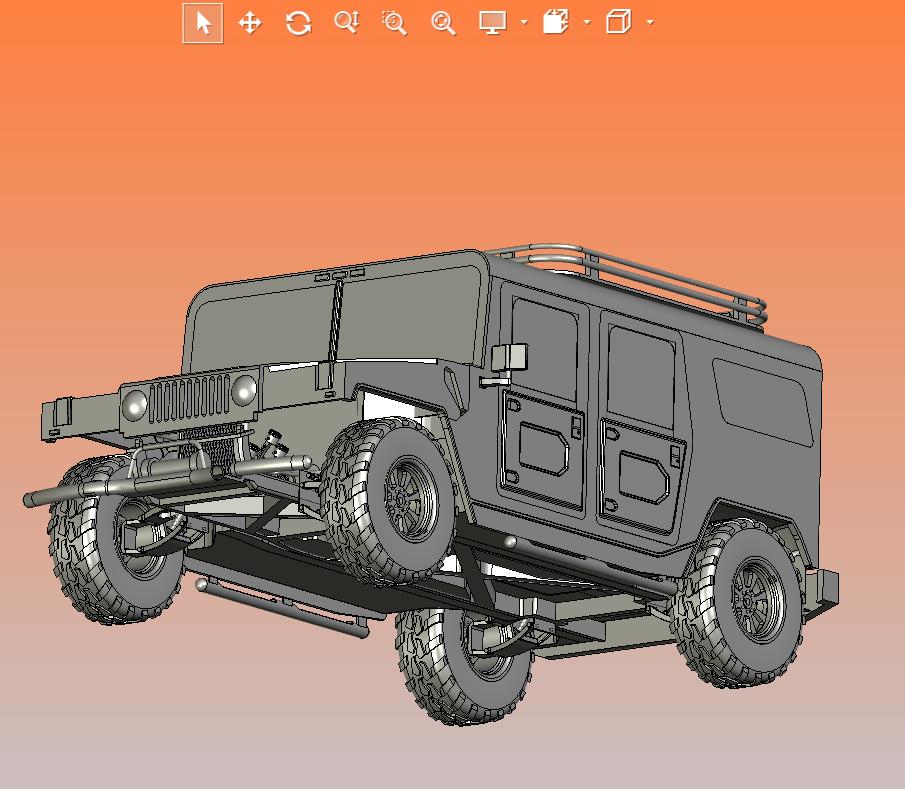
Task: Pick the Zoom to window tool
Action: (x=394, y=23)
